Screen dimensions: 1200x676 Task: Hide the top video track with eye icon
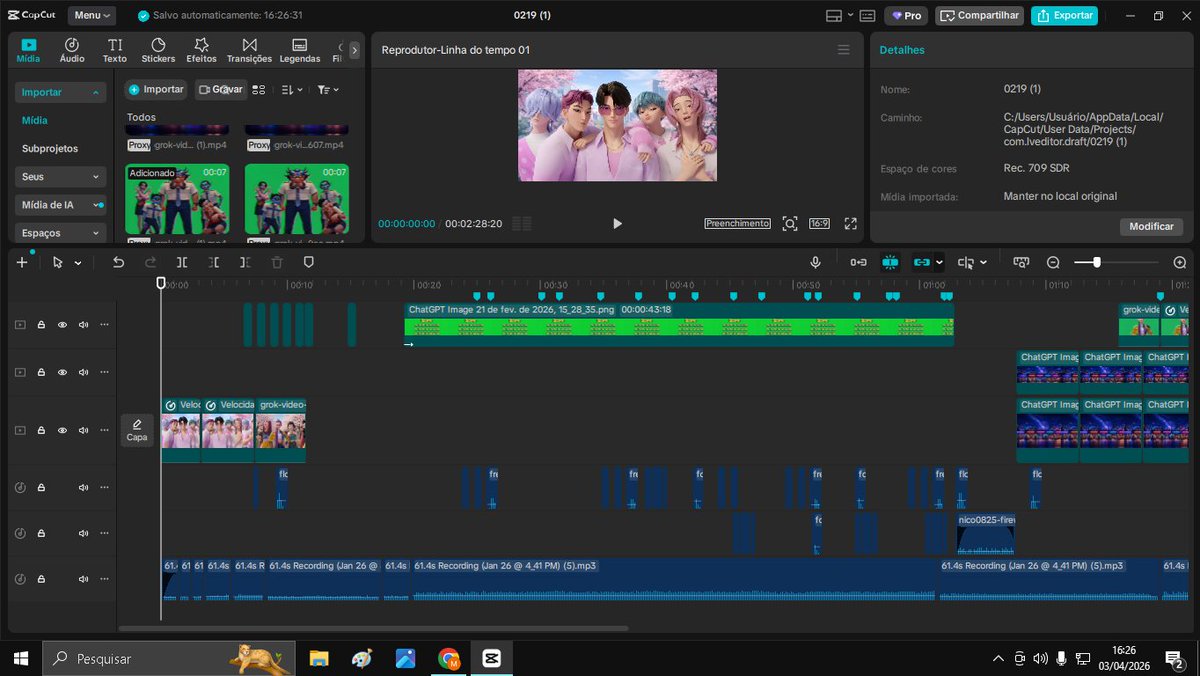[x=62, y=325]
